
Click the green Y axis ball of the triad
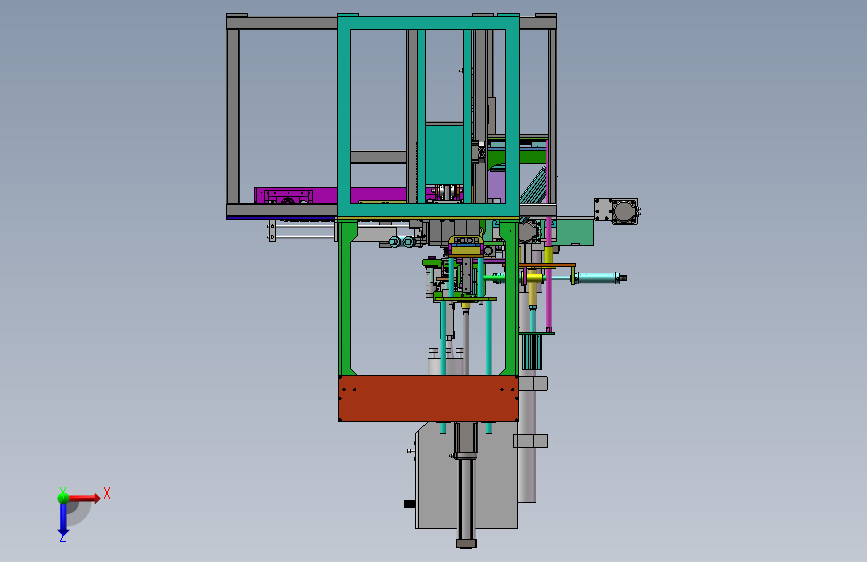(63, 497)
